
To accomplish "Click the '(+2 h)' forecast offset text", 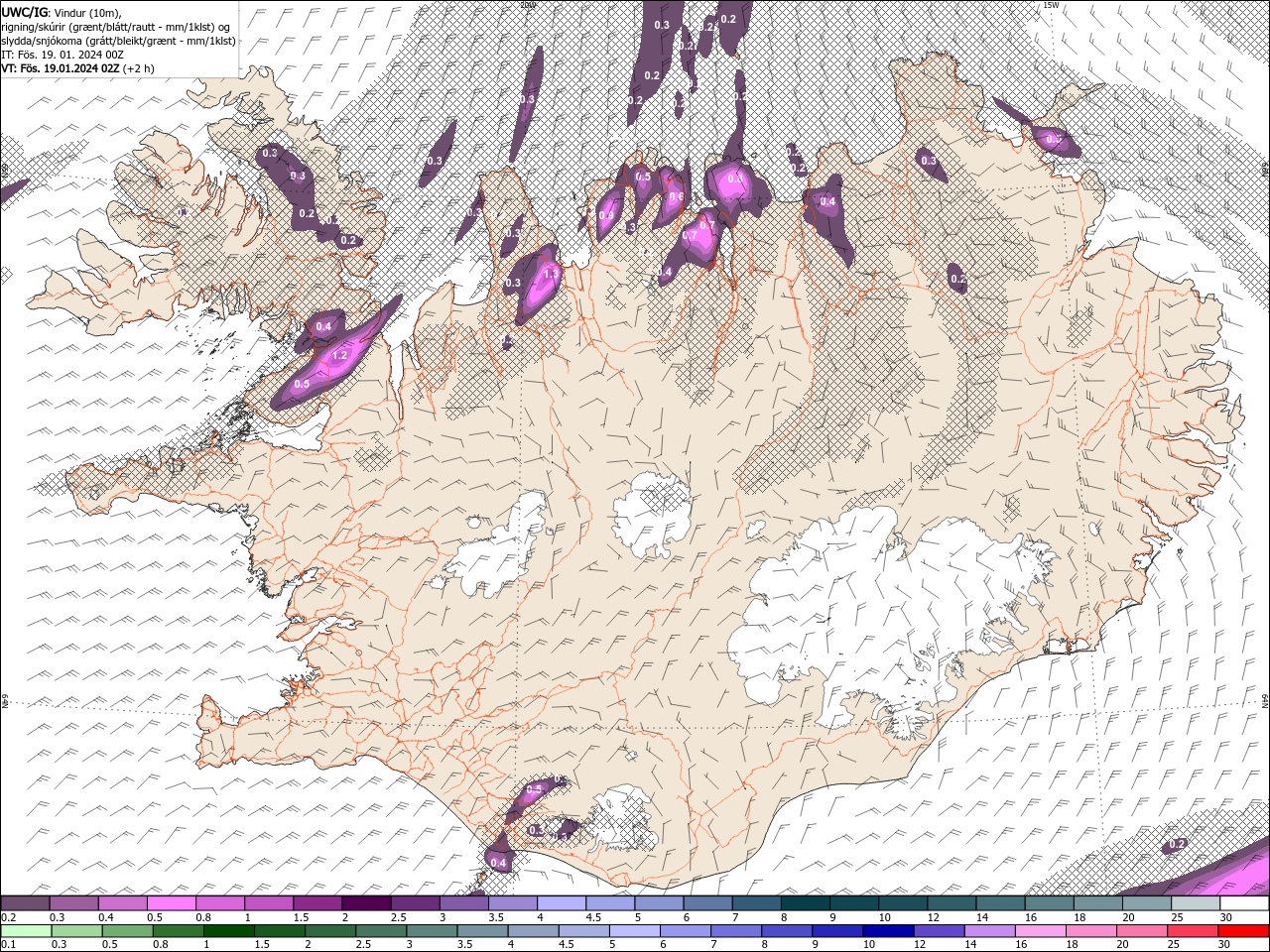I will pos(139,68).
